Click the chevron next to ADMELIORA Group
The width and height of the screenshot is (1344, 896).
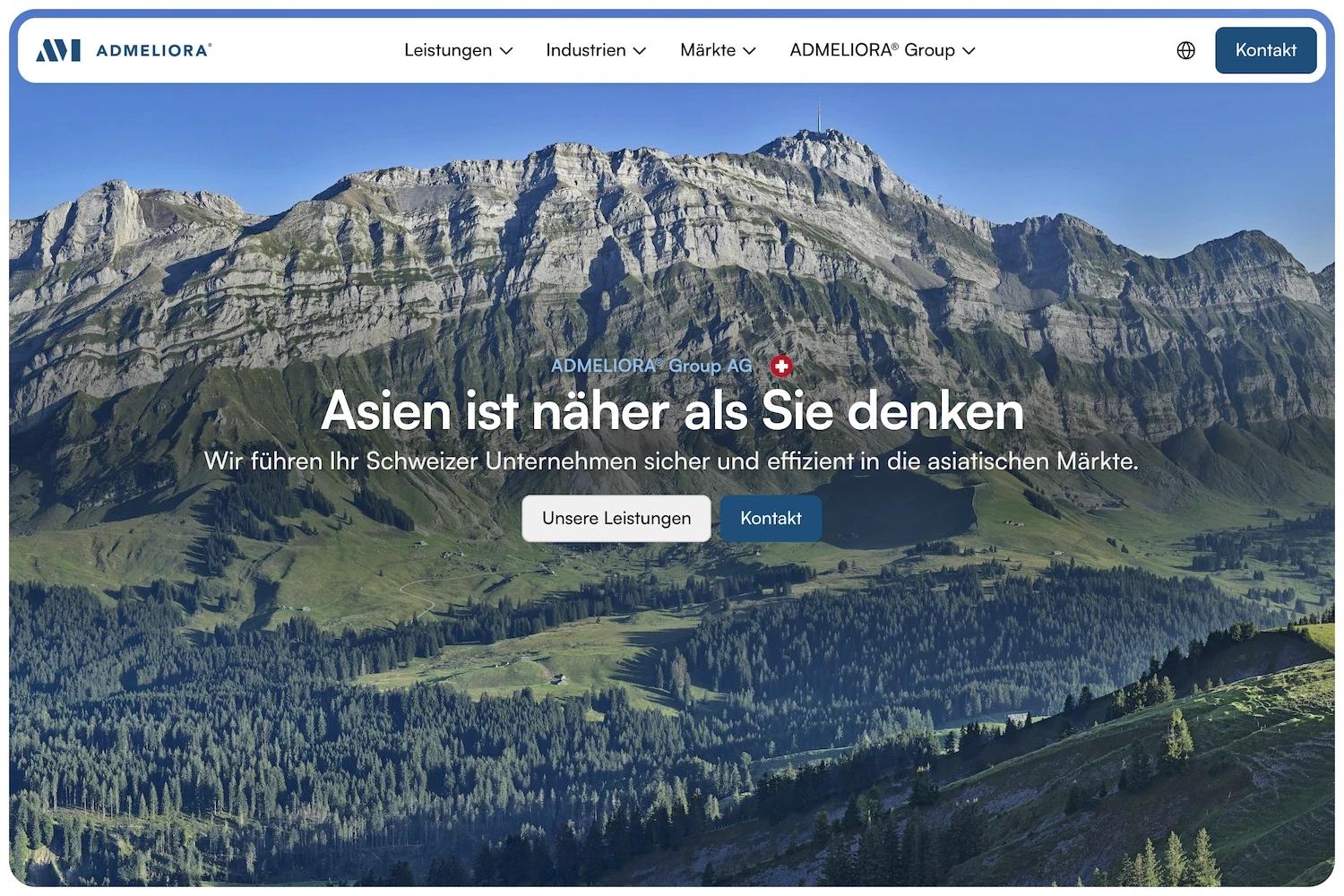click(969, 51)
